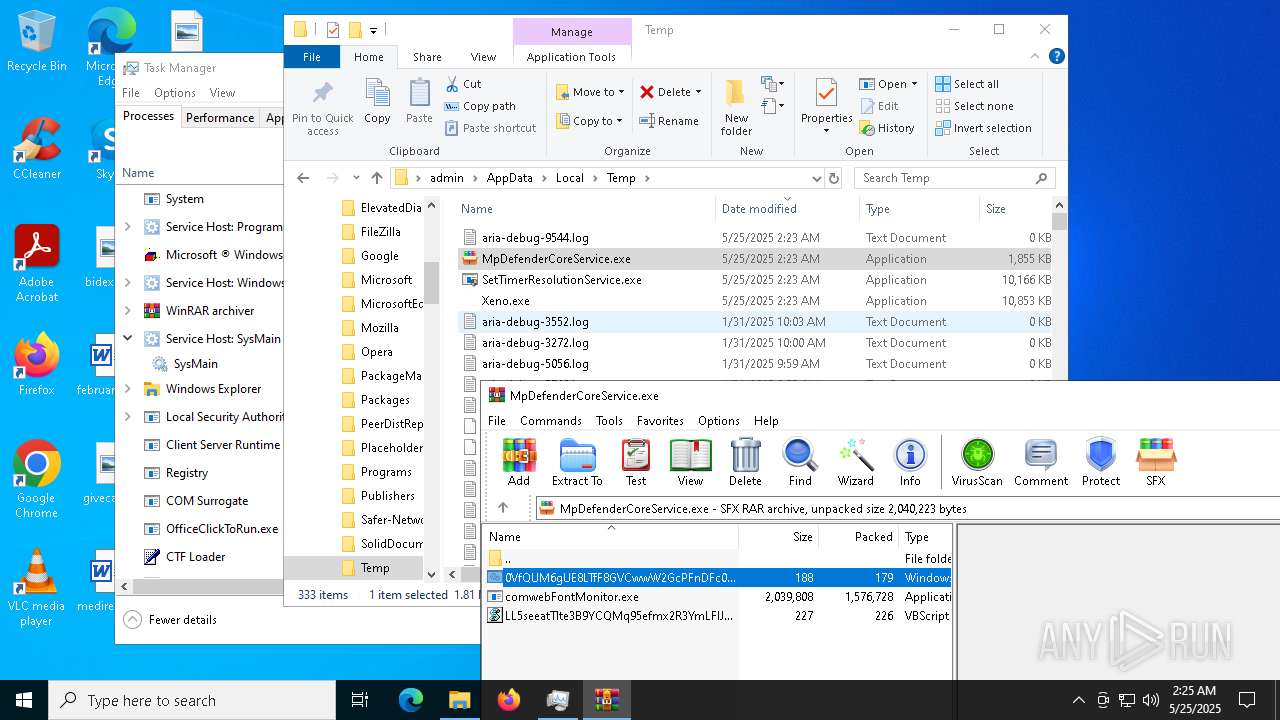Run the VirusScan icon in WinRAR
1280x720 pixels.
977,463
